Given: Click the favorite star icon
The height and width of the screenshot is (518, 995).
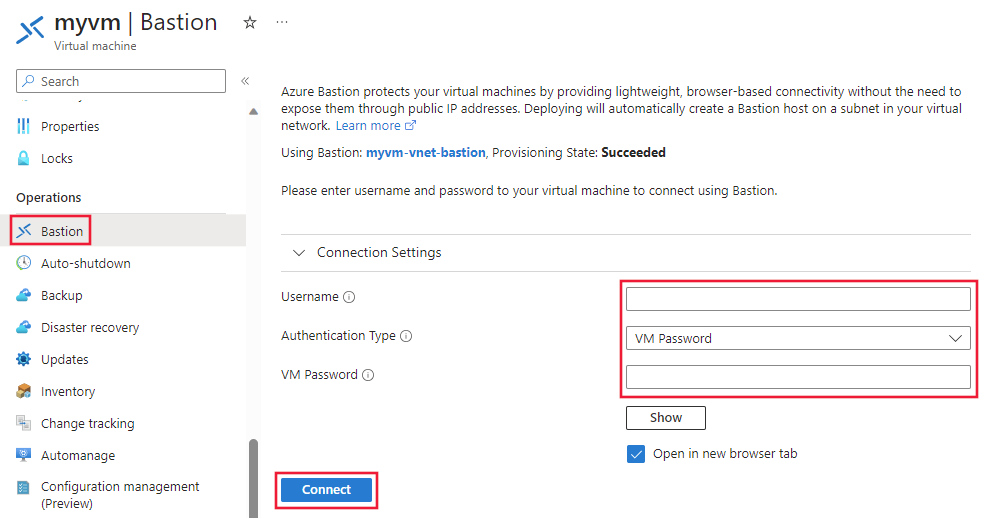Looking at the screenshot, I should point(250,22).
